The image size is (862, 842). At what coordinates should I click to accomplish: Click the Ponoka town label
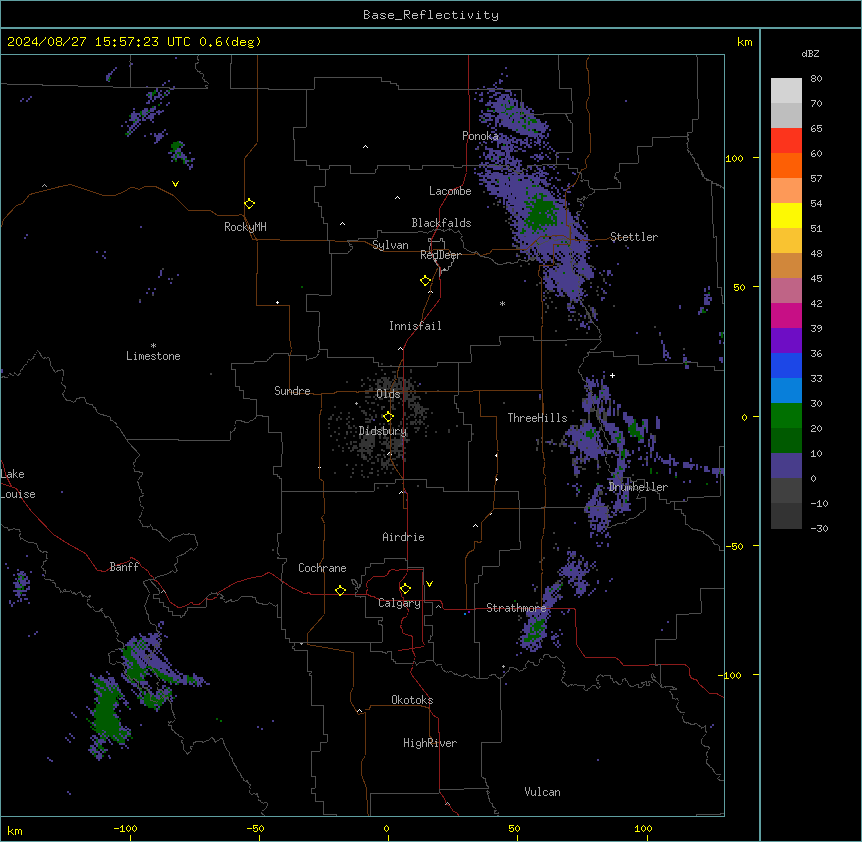coord(480,136)
